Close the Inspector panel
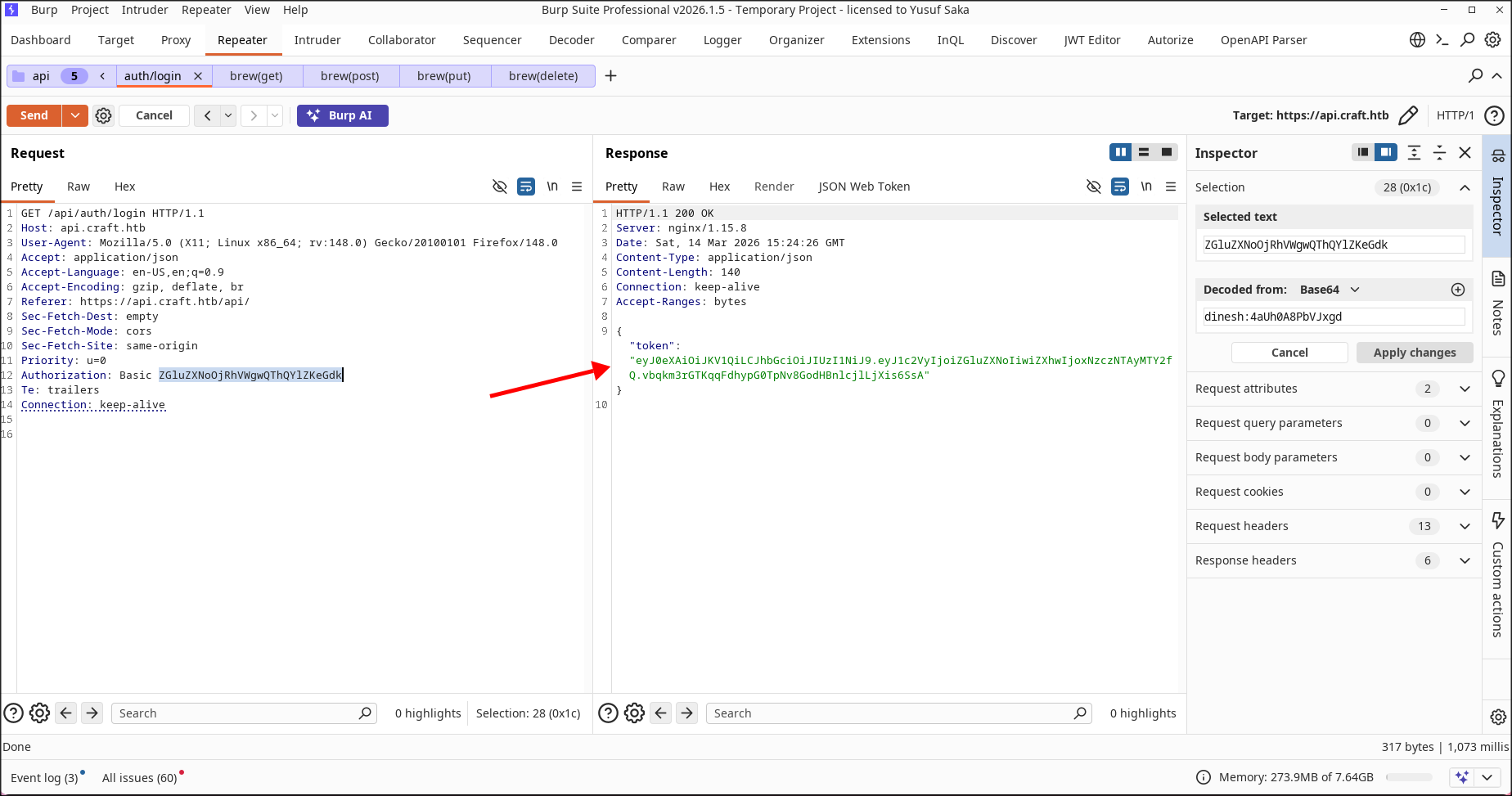1512x796 pixels. [x=1465, y=153]
